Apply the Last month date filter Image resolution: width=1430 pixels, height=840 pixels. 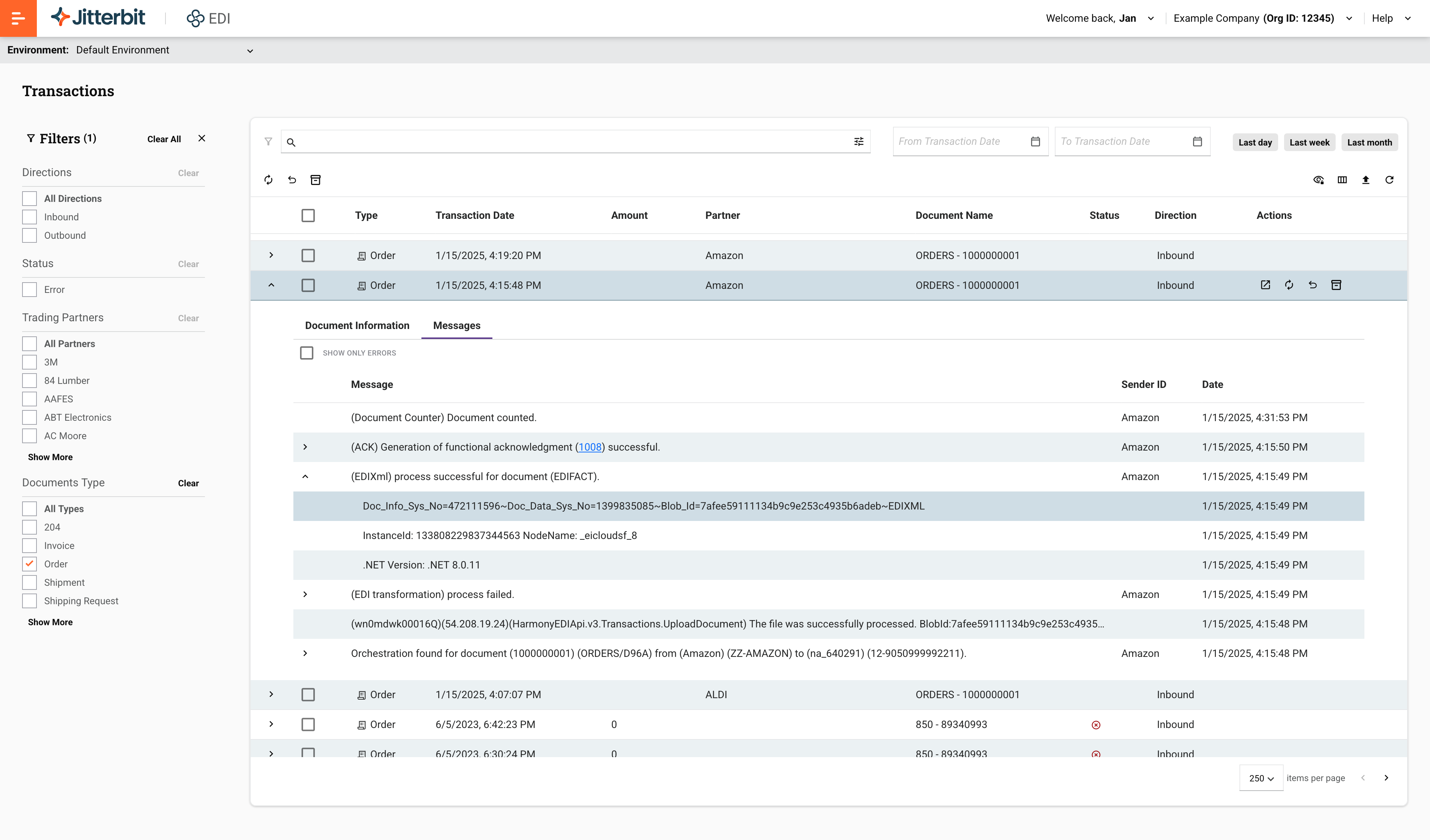point(1369,142)
